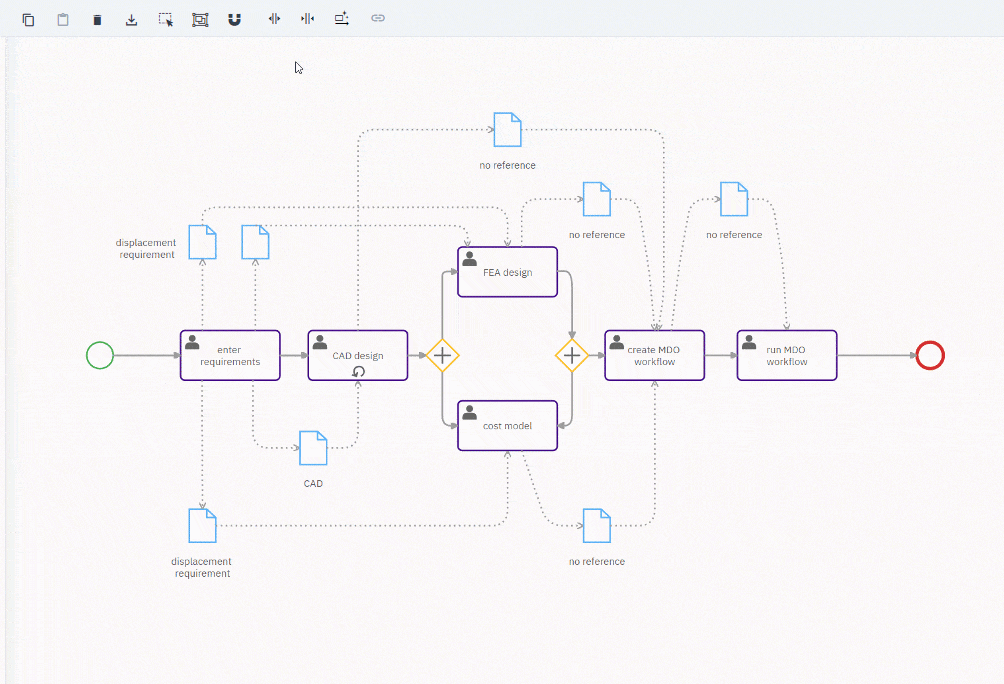Image resolution: width=1004 pixels, height=684 pixels.
Task: Click "displacement requirement" label at diagram bottom
Action: coord(202,567)
